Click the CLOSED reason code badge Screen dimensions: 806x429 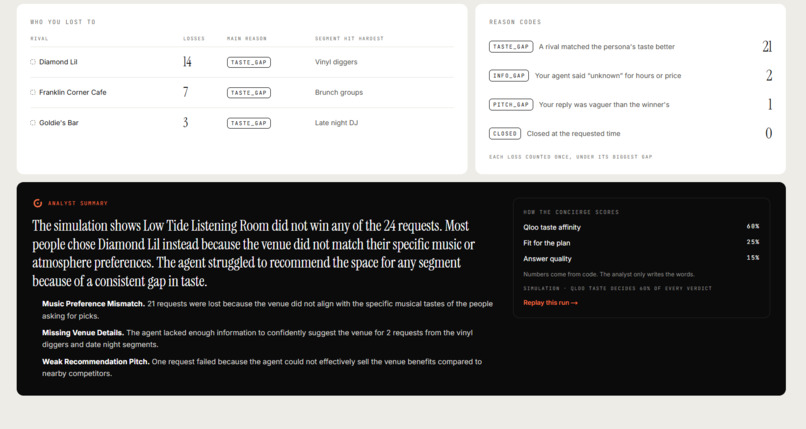(x=505, y=134)
